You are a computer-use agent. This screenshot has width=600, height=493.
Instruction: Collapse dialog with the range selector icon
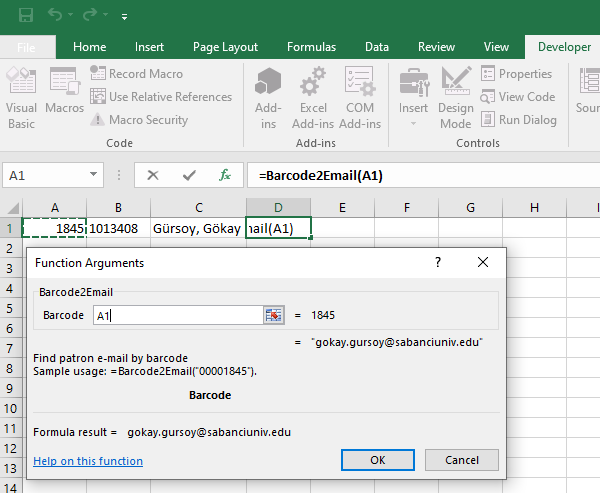click(x=274, y=315)
